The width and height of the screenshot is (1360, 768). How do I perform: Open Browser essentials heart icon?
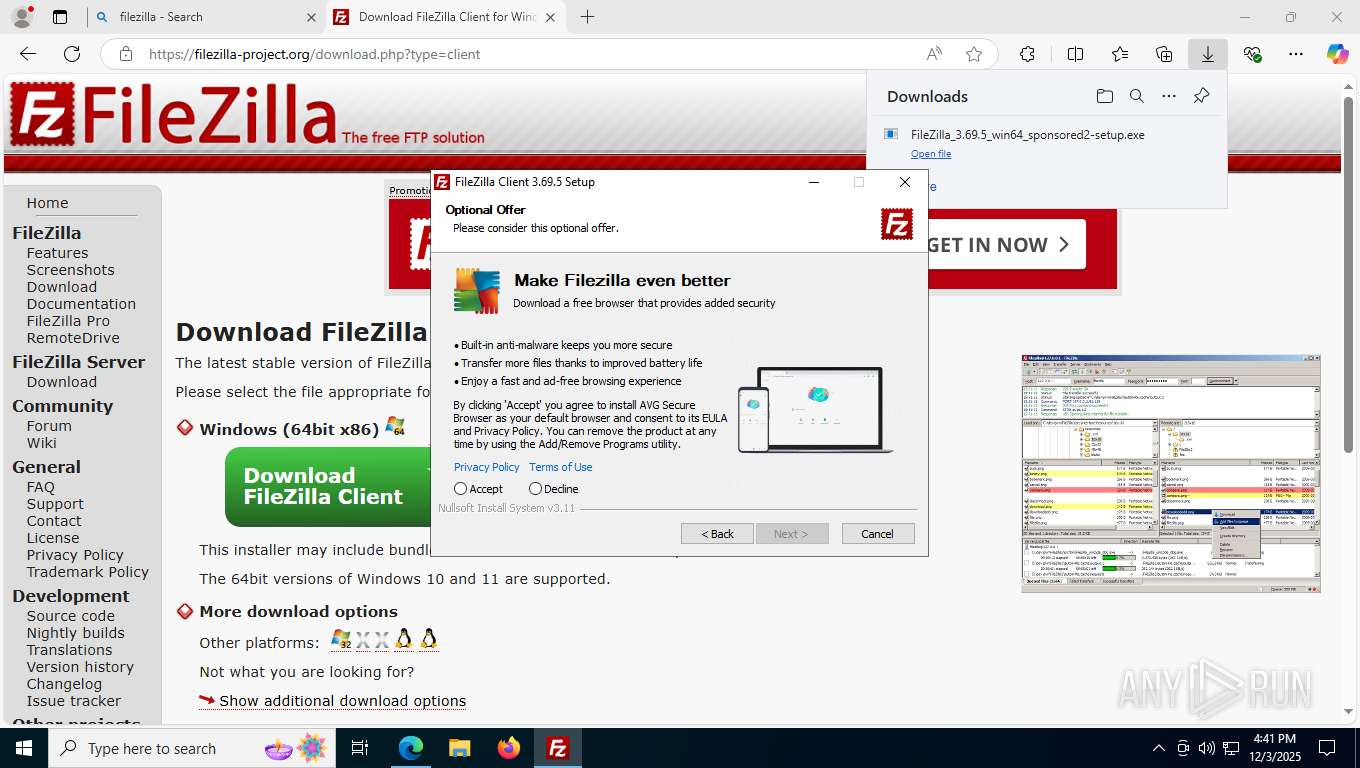(x=1252, y=54)
